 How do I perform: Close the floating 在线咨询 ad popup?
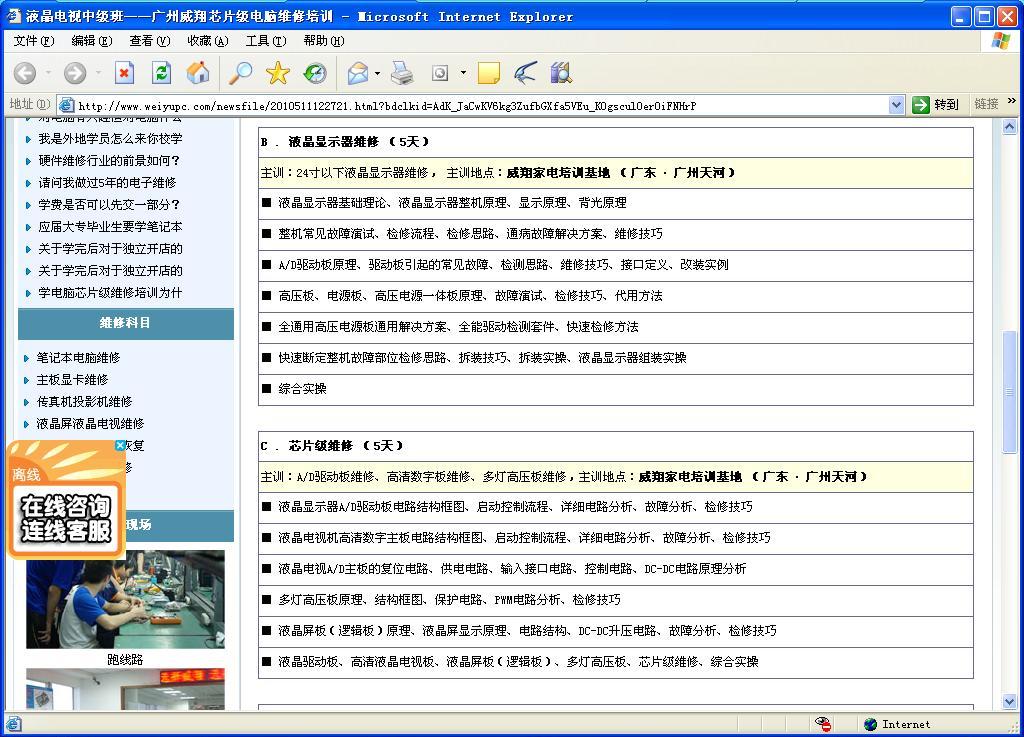[x=120, y=446]
